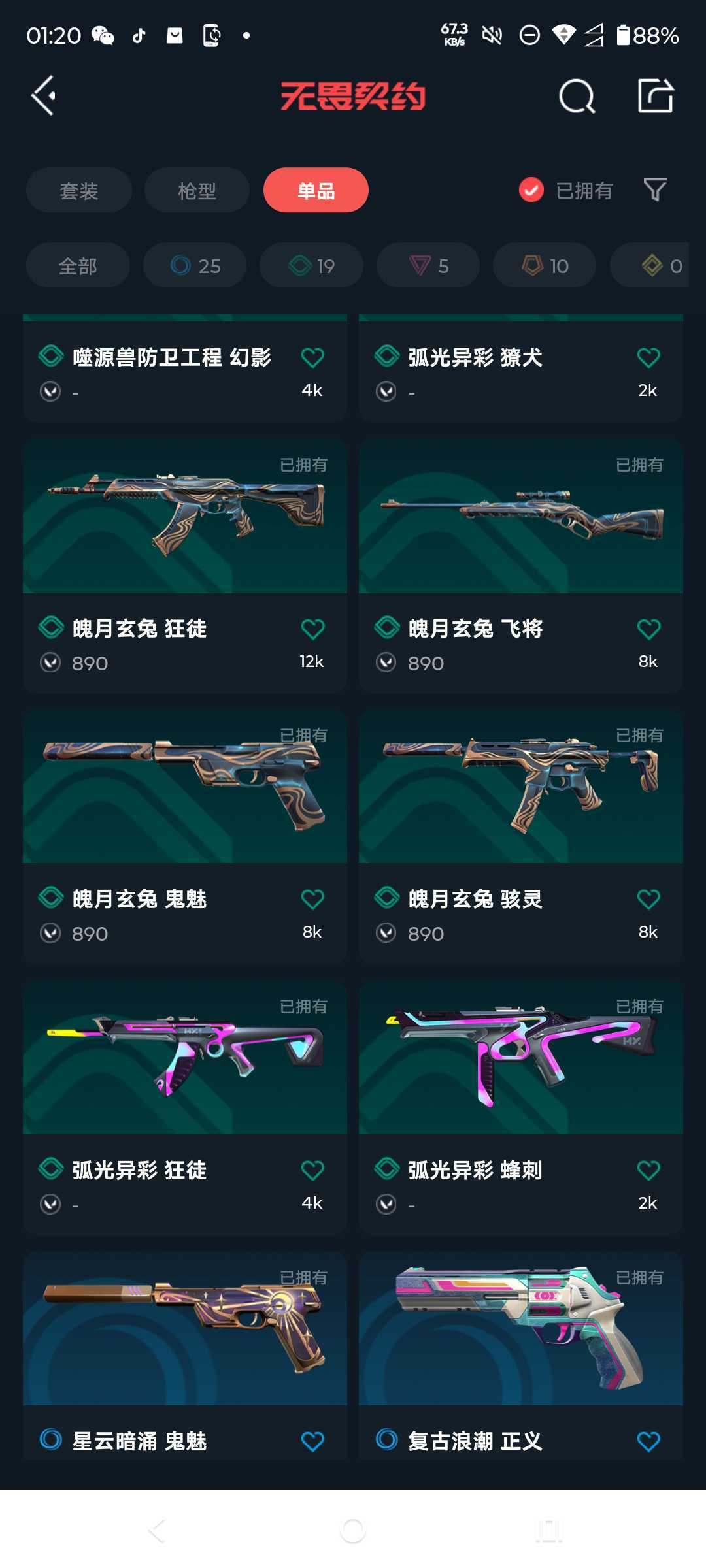Filter by pink triangle tier chip 5
The image size is (706, 1568).
click(428, 265)
